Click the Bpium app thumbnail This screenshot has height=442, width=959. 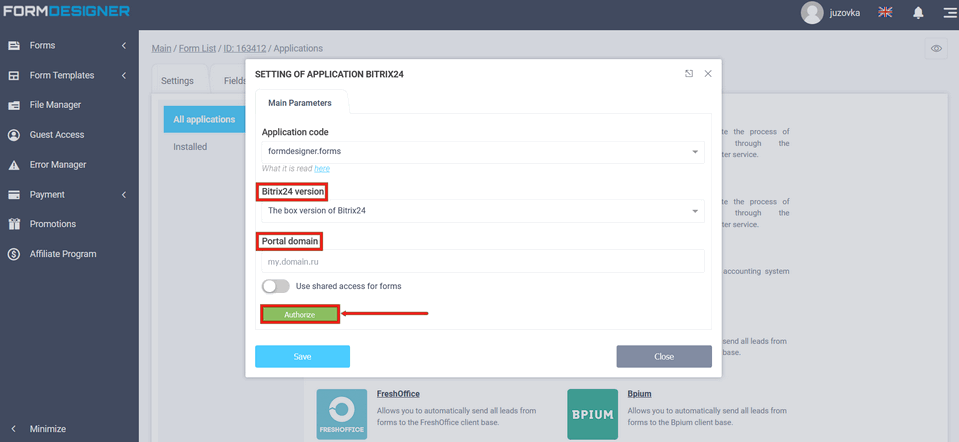593,414
